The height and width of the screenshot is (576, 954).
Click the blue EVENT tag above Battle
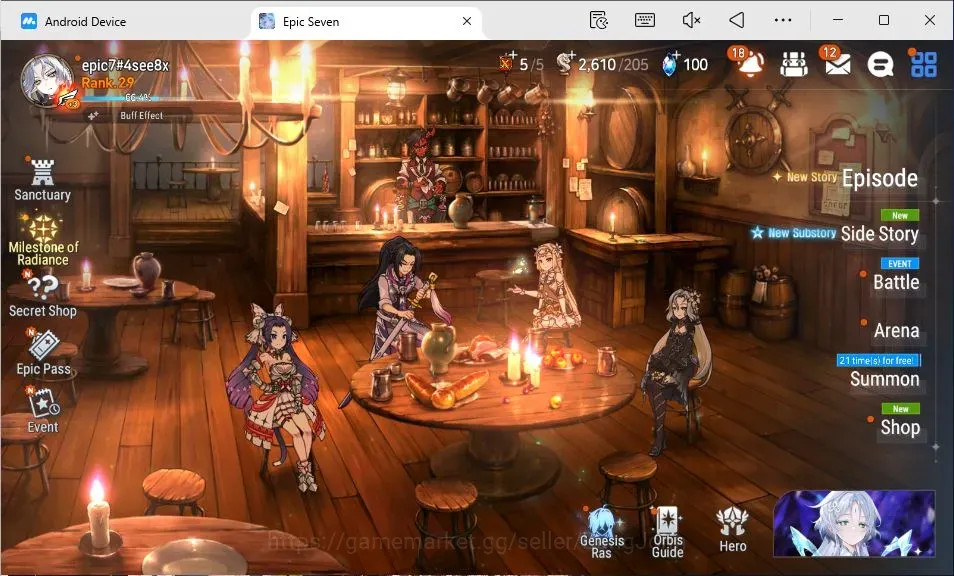click(x=900, y=263)
